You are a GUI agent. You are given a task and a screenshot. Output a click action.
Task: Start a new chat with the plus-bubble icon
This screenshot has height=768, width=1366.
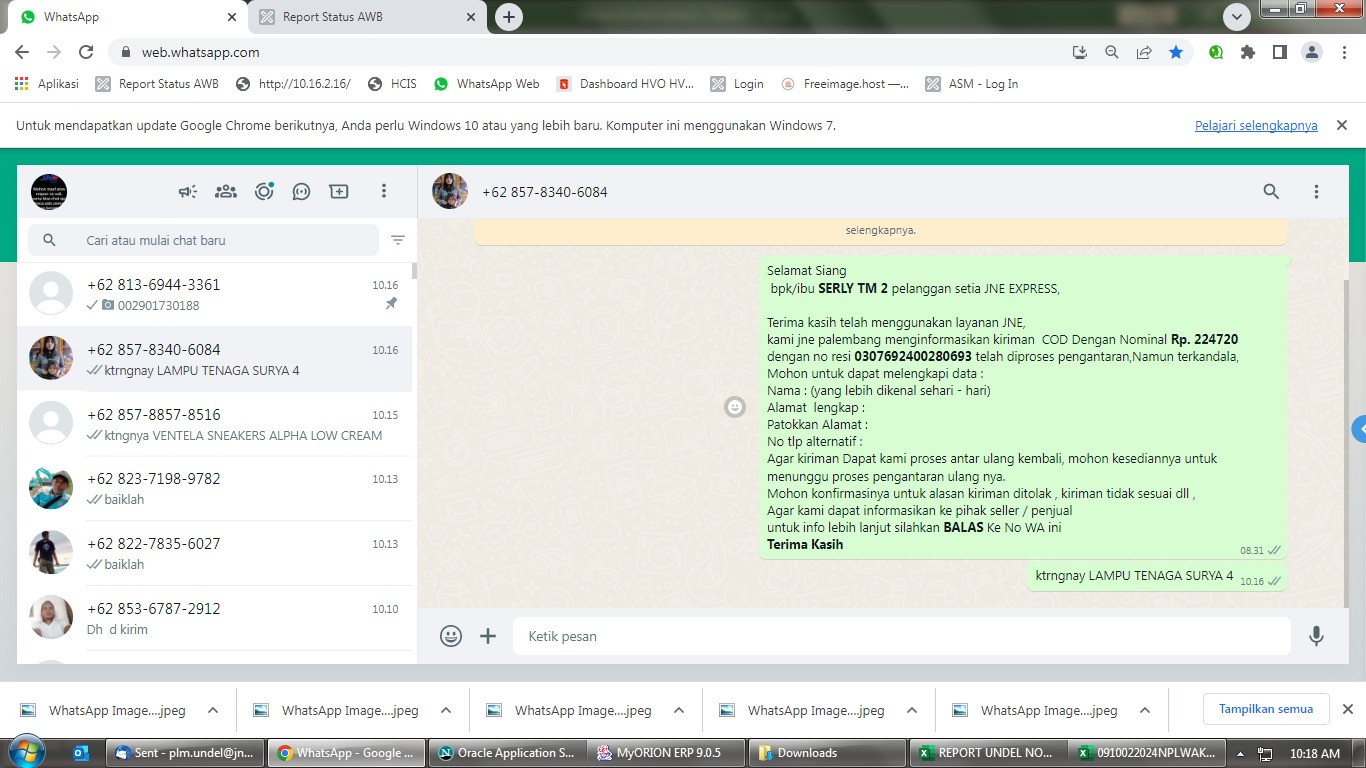click(339, 191)
